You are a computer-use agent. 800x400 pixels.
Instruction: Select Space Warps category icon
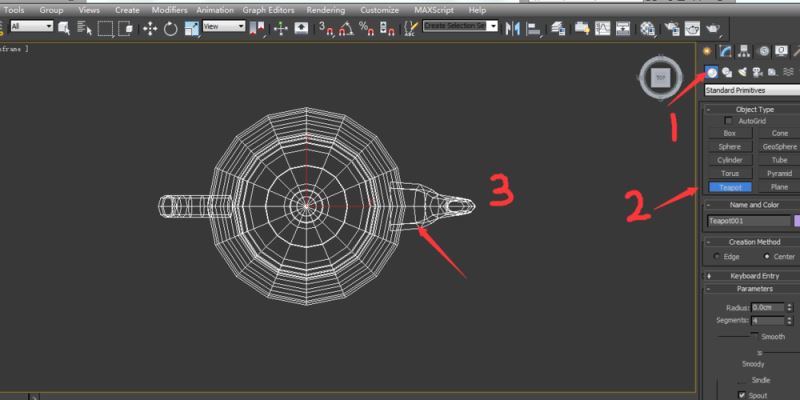(788, 72)
